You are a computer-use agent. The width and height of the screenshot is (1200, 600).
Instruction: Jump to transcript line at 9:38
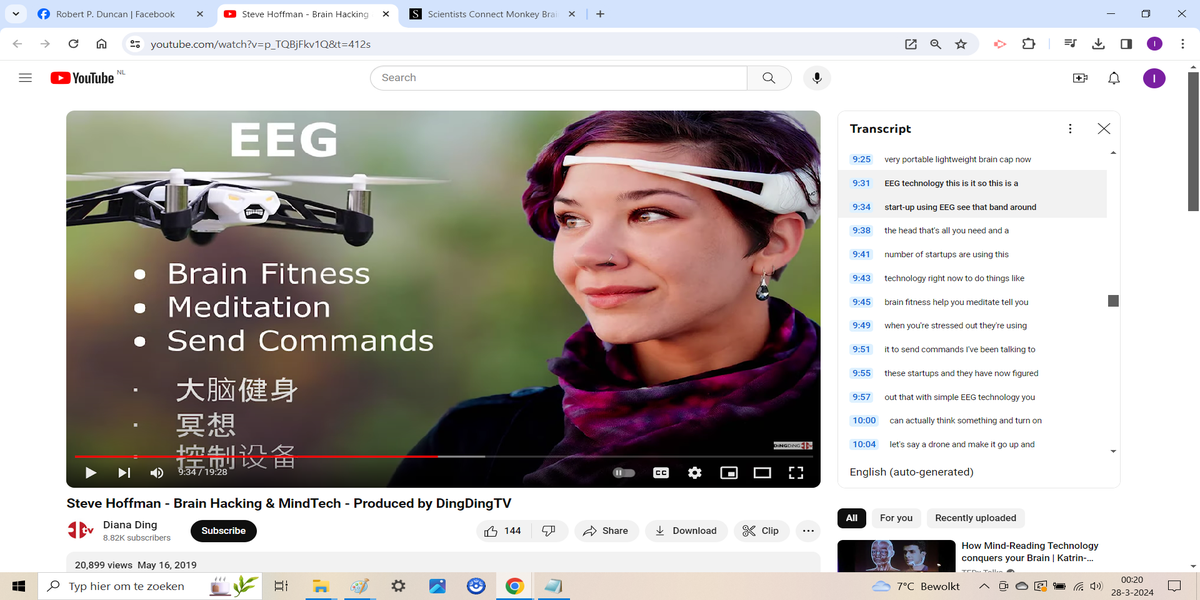pos(973,230)
